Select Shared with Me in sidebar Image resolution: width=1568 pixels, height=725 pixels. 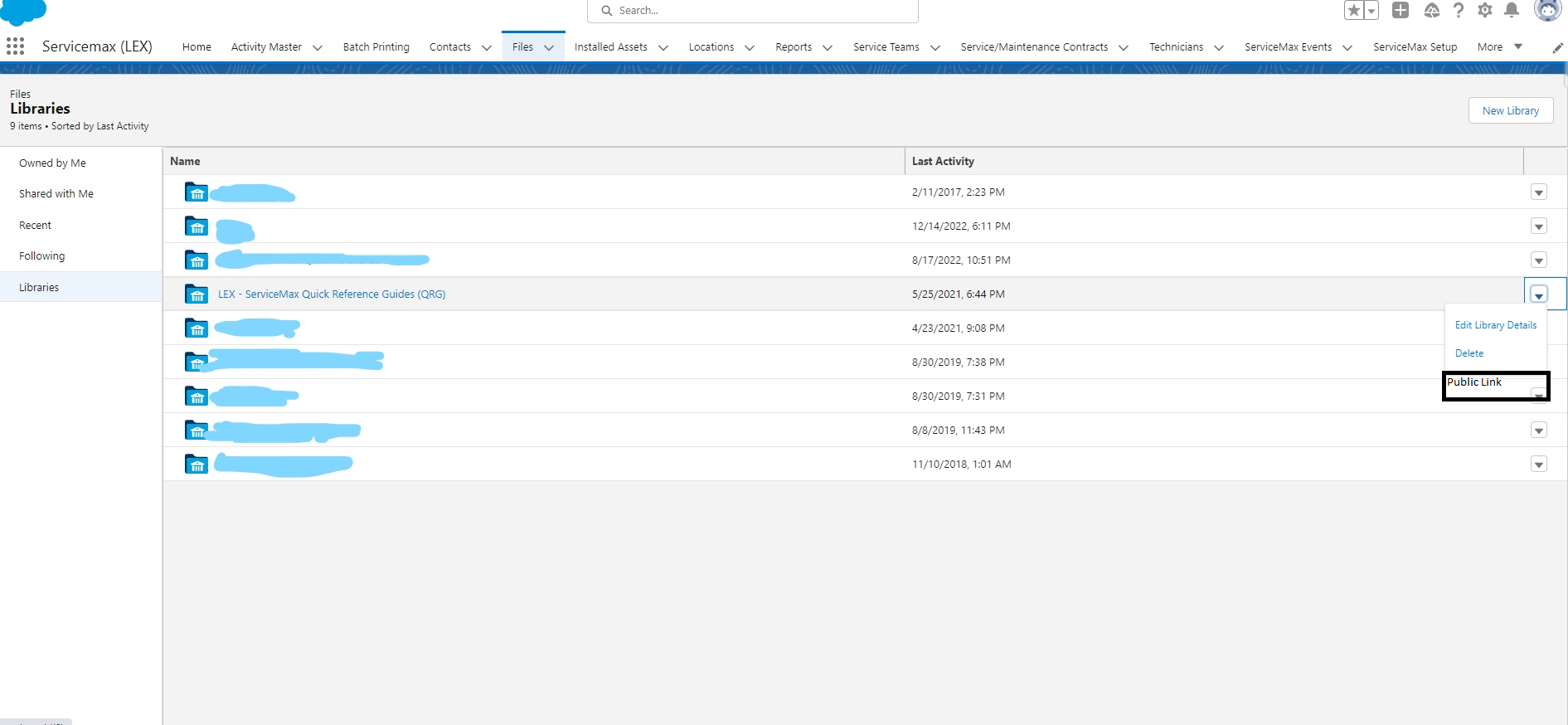click(56, 194)
